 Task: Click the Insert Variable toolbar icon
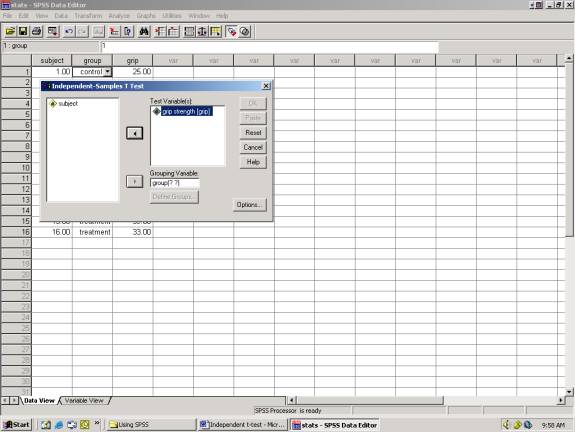(x=173, y=32)
